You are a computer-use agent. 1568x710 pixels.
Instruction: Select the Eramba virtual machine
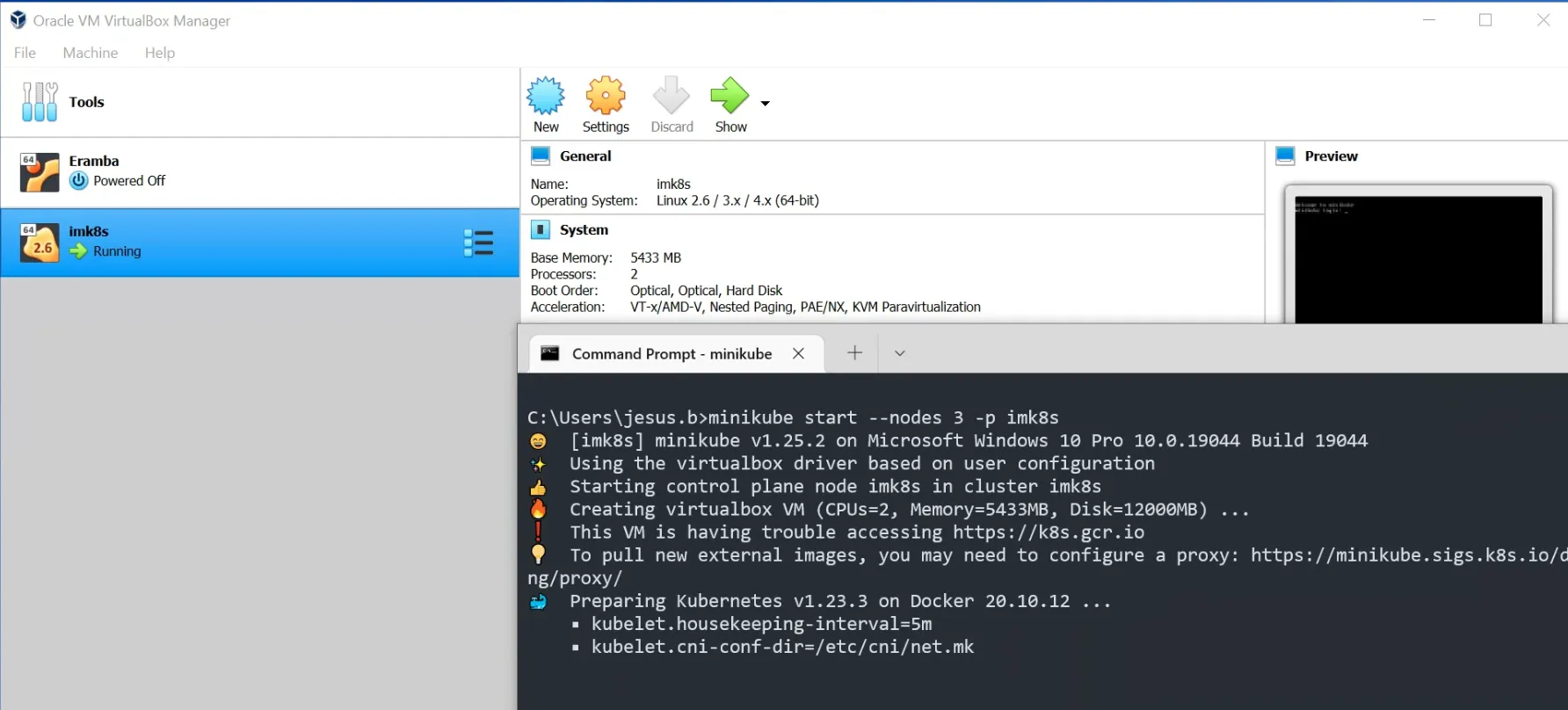[x=260, y=172]
